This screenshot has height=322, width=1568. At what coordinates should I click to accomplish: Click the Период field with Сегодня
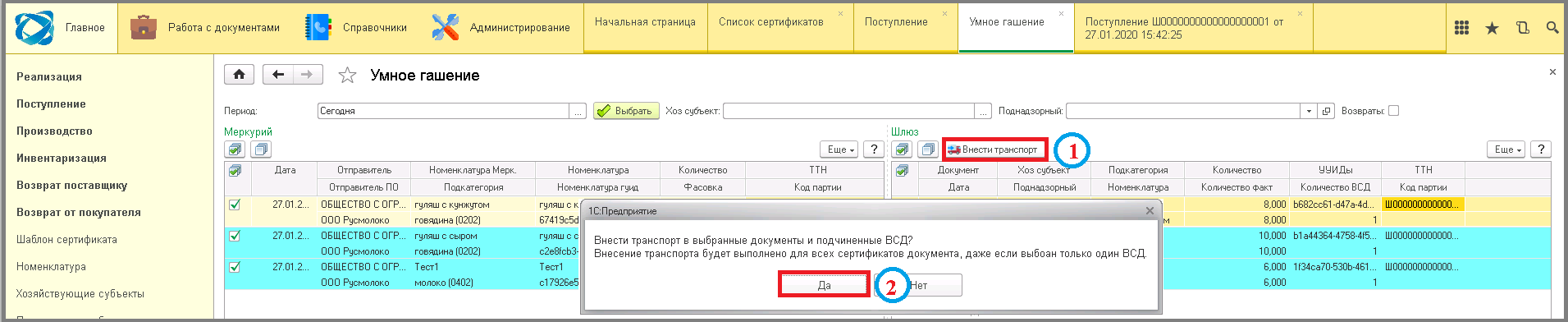pos(443,111)
